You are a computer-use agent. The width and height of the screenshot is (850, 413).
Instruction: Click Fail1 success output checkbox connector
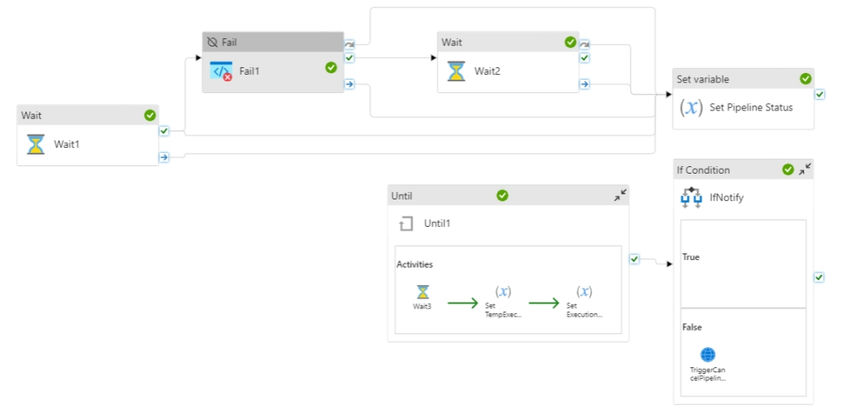pyautogui.click(x=349, y=57)
